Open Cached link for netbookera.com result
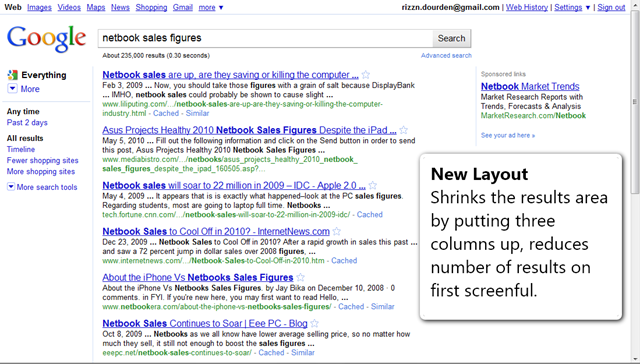The width and height of the screenshot is (640, 364). (x=351, y=306)
